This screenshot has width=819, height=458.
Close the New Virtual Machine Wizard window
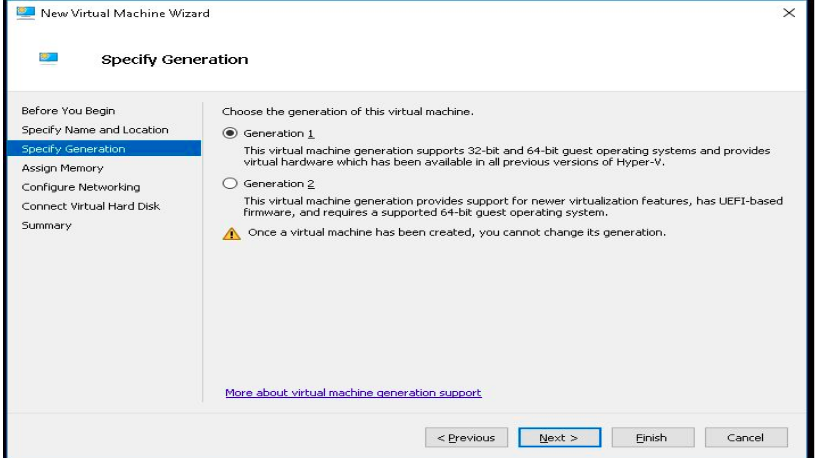click(789, 13)
